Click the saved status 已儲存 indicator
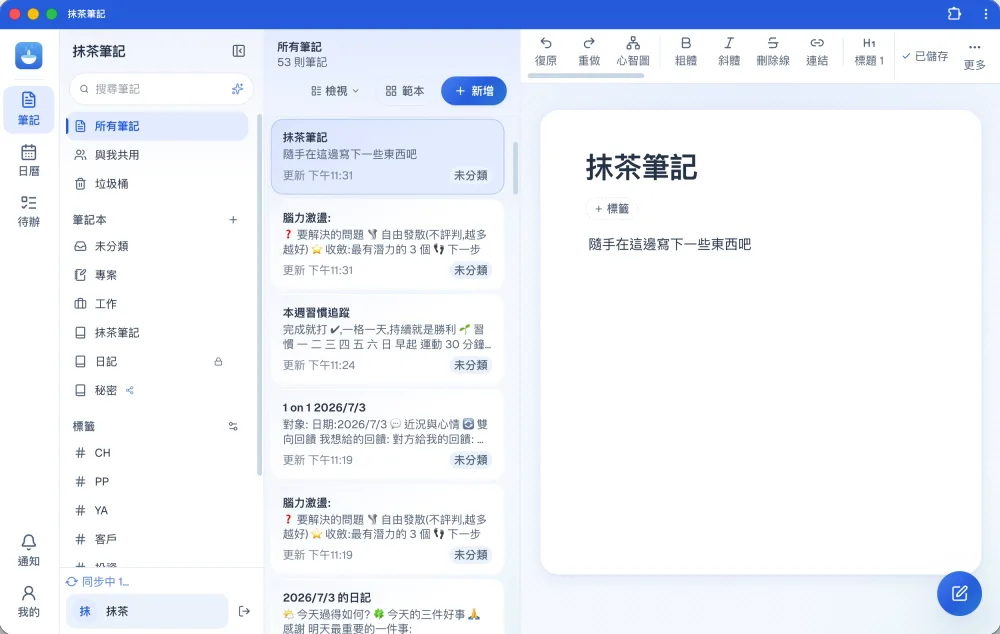This screenshot has width=1000, height=634. 925,56
